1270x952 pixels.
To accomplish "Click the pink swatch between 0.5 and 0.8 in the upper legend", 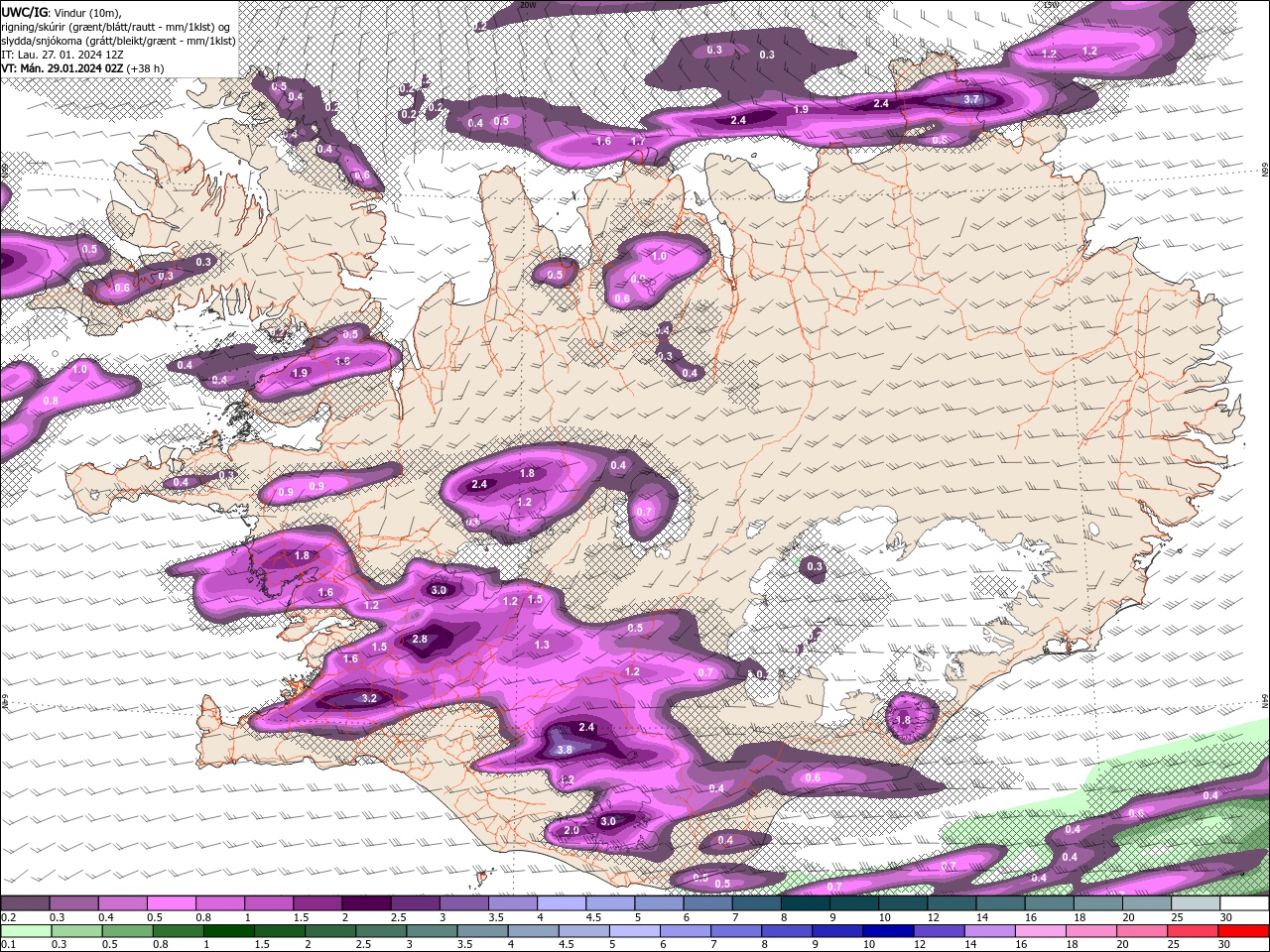I will 171,903.
